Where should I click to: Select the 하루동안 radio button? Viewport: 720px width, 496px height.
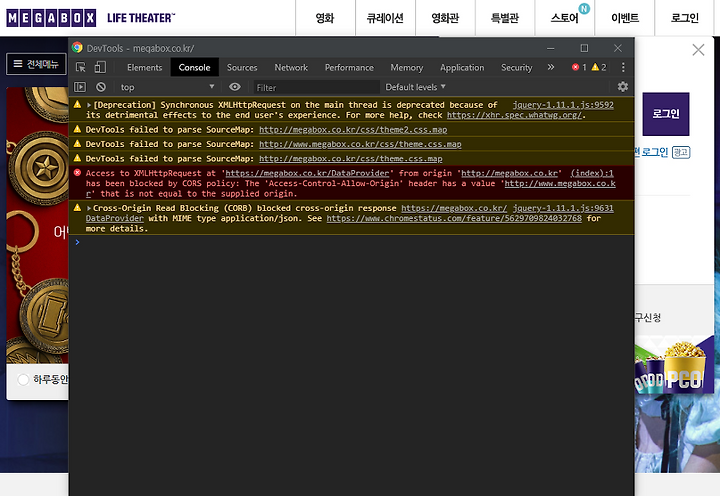(22, 379)
